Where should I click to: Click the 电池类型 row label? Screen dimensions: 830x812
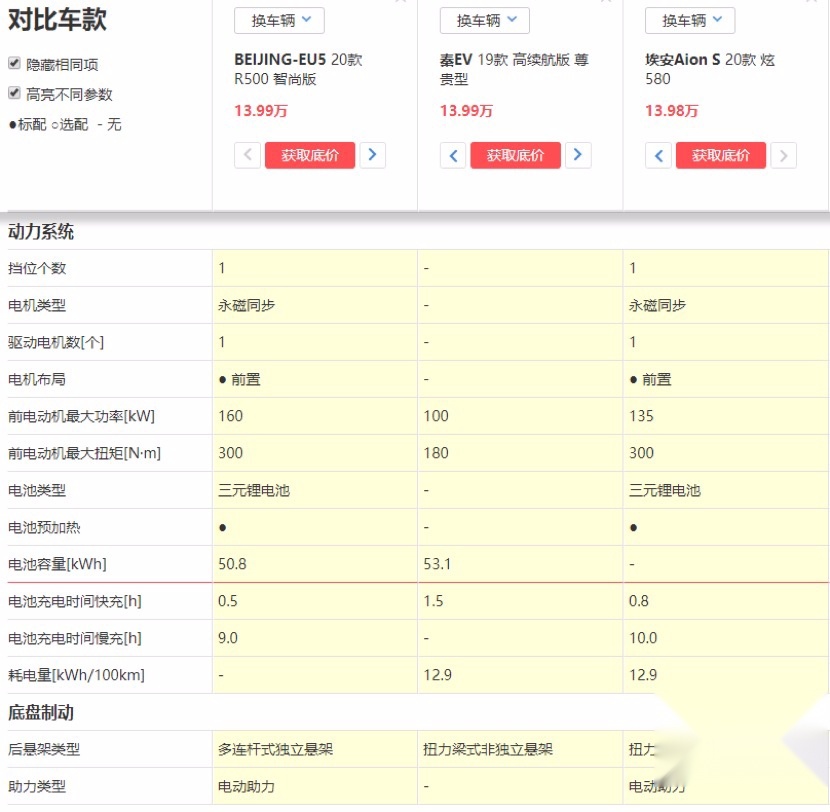pyautogui.click(x=37, y=490)
